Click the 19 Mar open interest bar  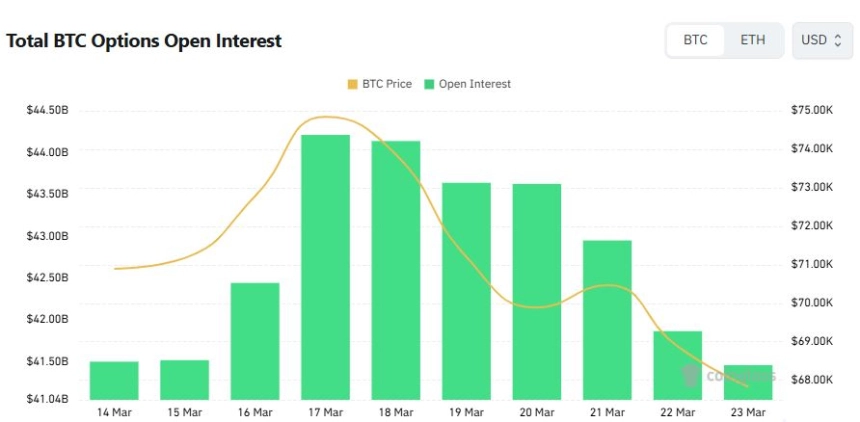coord(466,291)
